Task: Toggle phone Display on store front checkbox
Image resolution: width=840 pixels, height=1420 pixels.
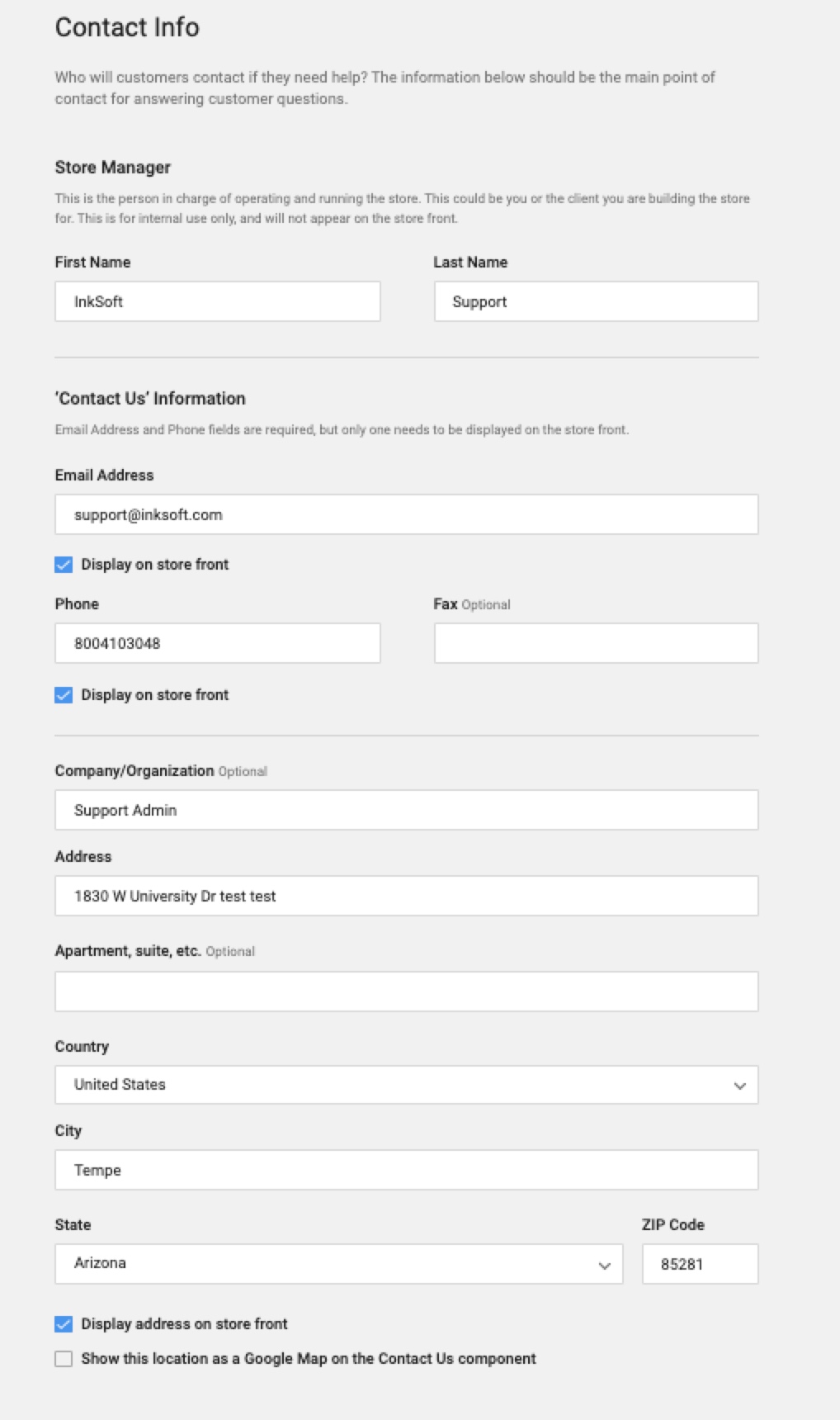Action: tap(64, 695)
